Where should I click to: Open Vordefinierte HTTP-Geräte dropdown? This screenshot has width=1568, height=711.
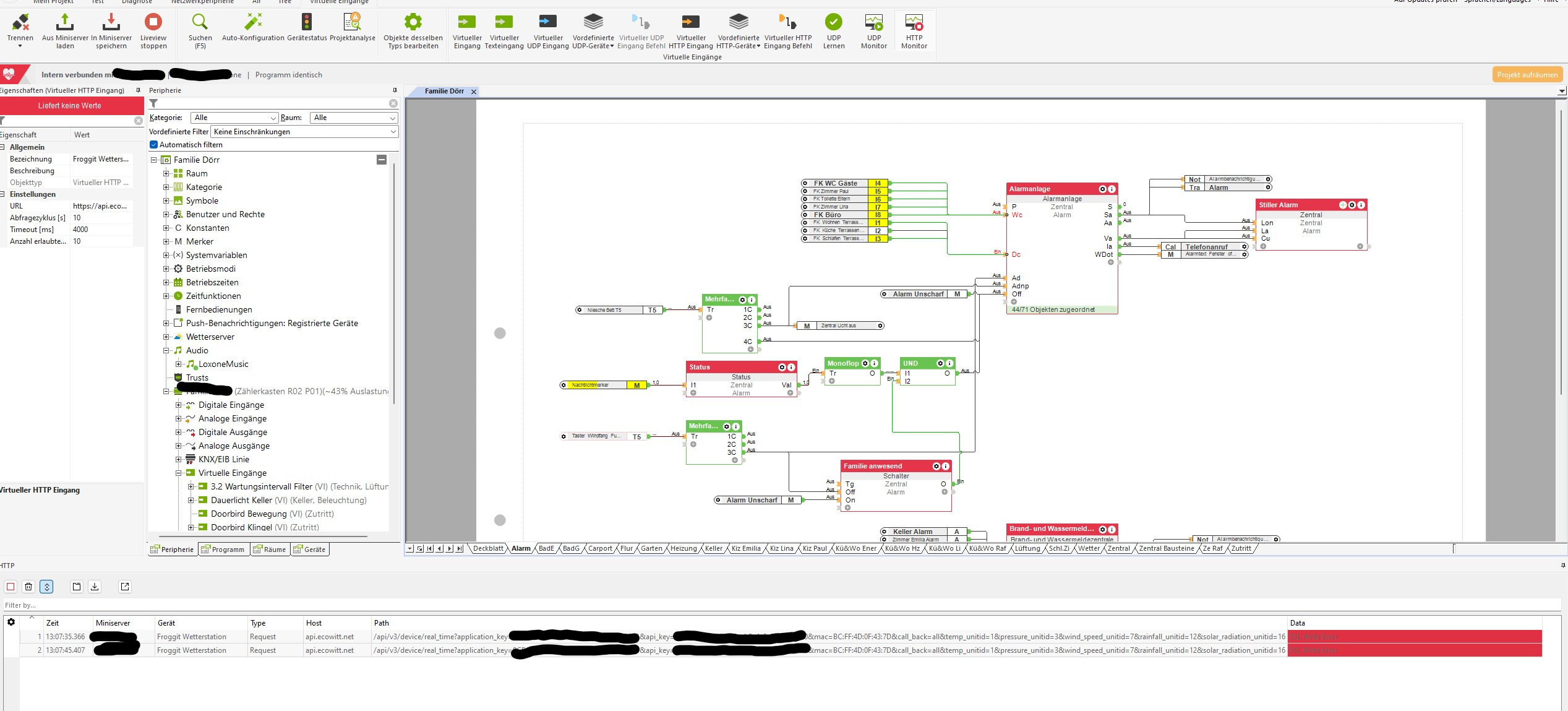739,30
